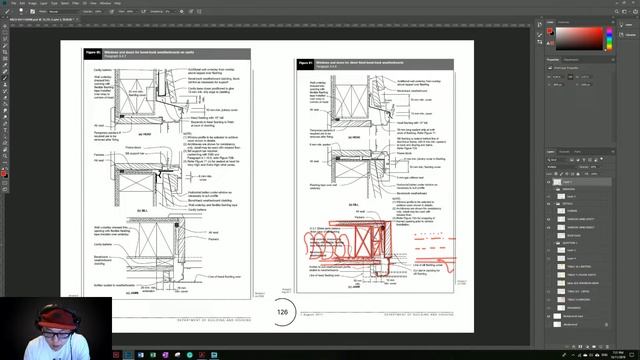Toggle visibility of the DETAILS group
This screenshot has height=360, width=640.
549,204
